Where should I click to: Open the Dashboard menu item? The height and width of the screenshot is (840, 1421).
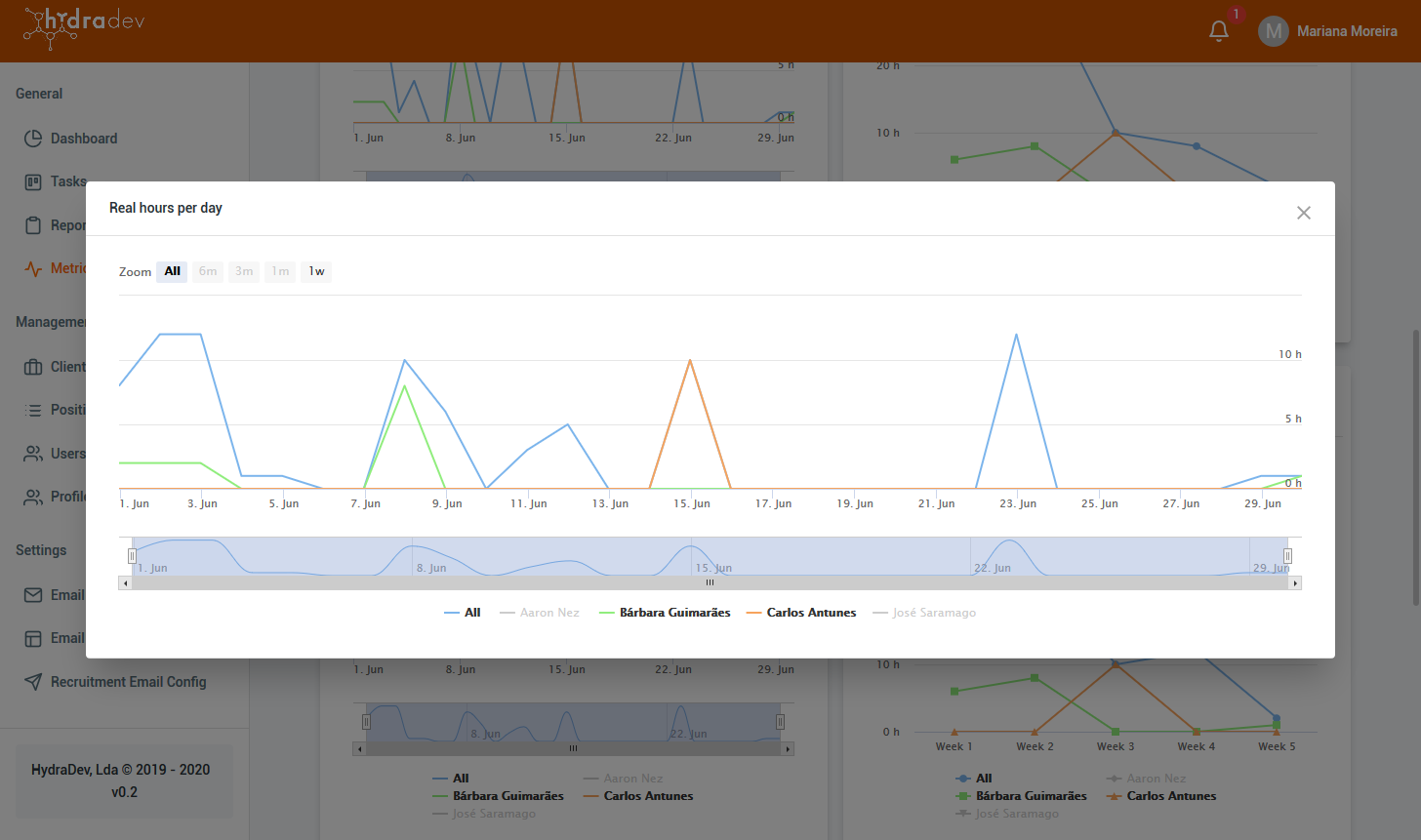tap(84, 139)
